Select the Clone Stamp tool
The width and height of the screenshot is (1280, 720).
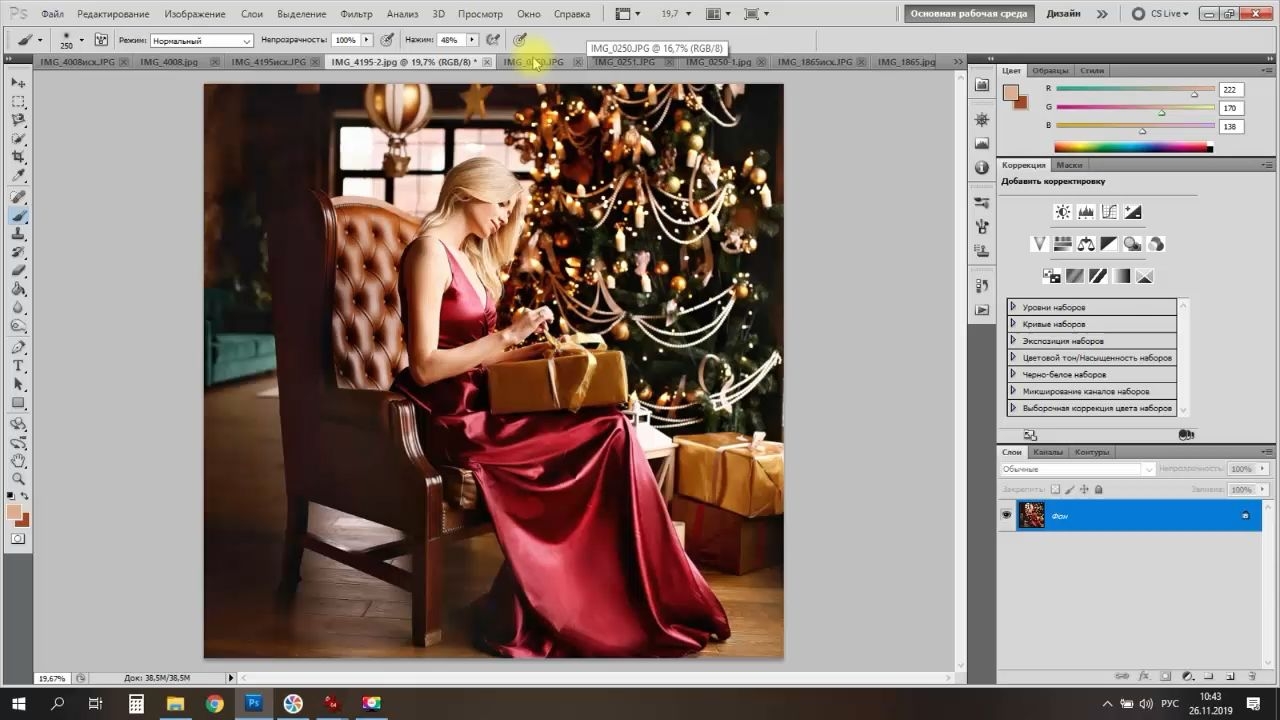coord(18,234)
